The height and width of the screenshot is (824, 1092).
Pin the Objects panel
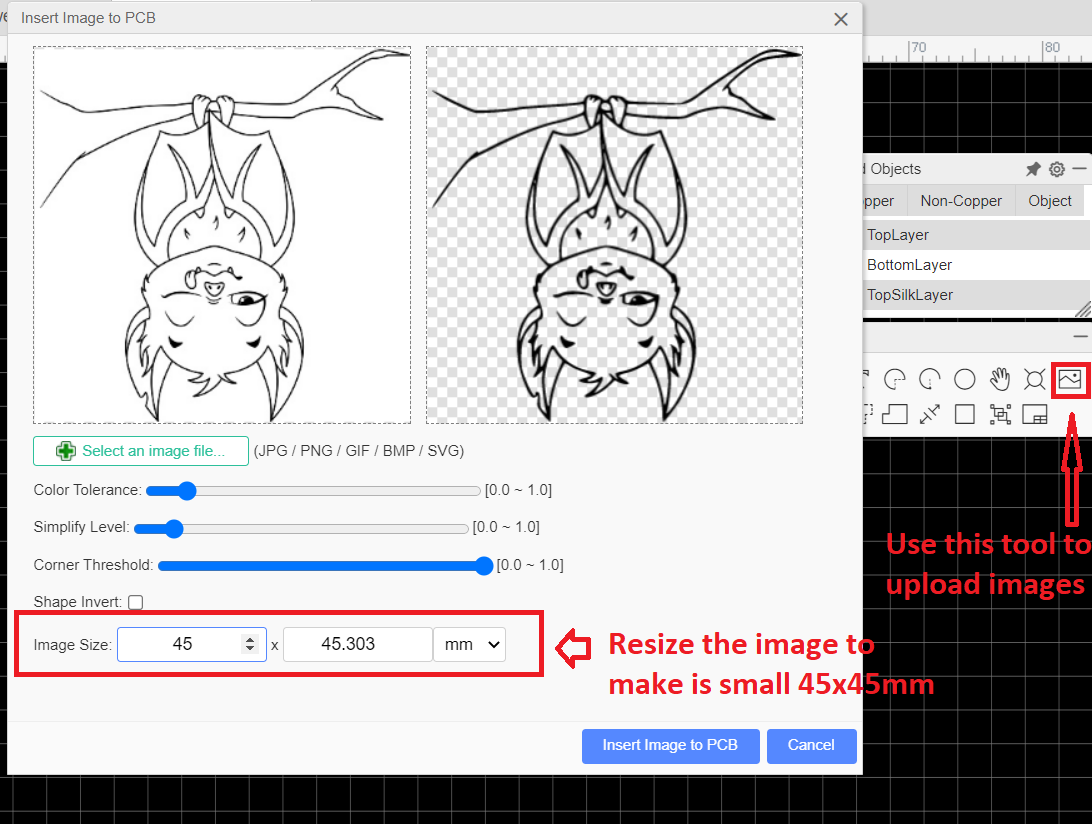pos(1033,169)
